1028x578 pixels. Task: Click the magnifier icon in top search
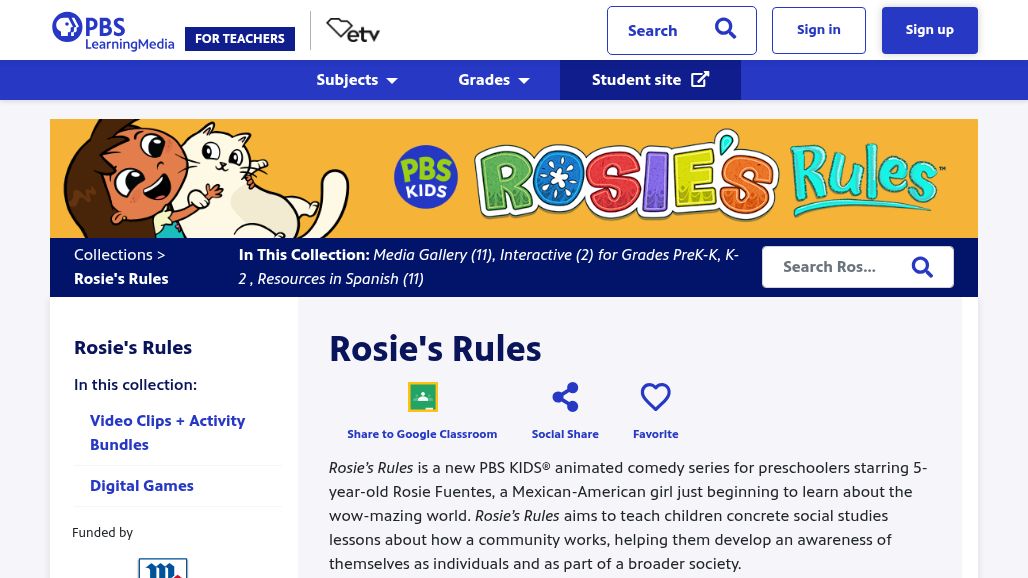725,30
